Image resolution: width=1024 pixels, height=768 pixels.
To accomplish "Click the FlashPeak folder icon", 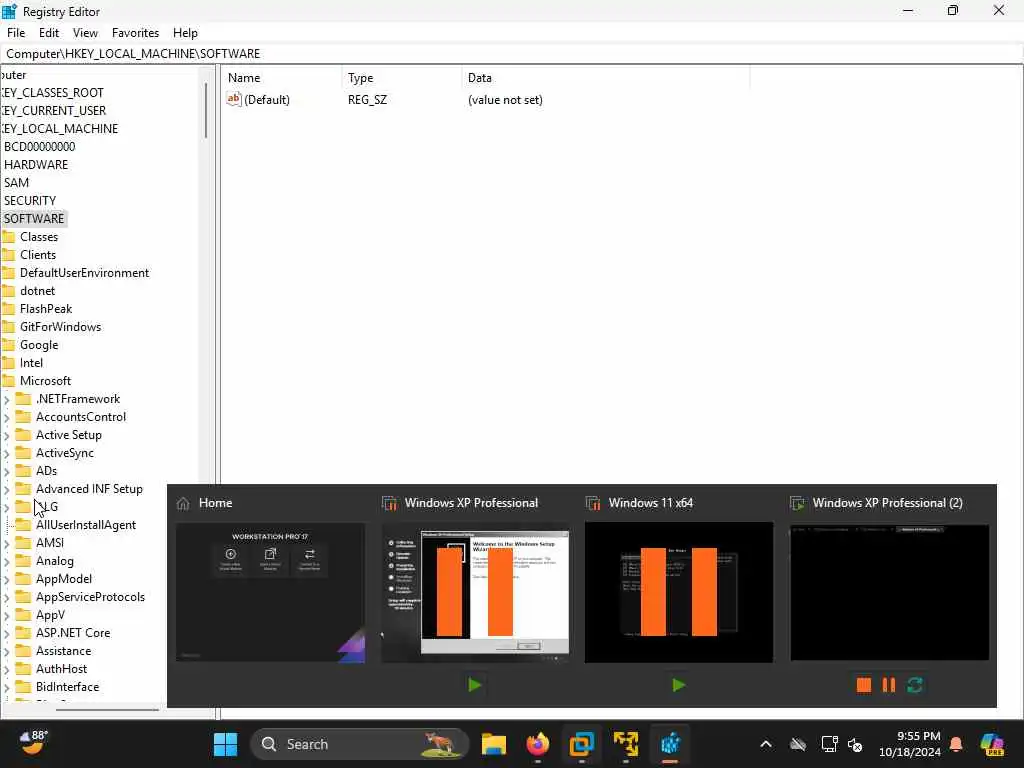I will (8, 309).
